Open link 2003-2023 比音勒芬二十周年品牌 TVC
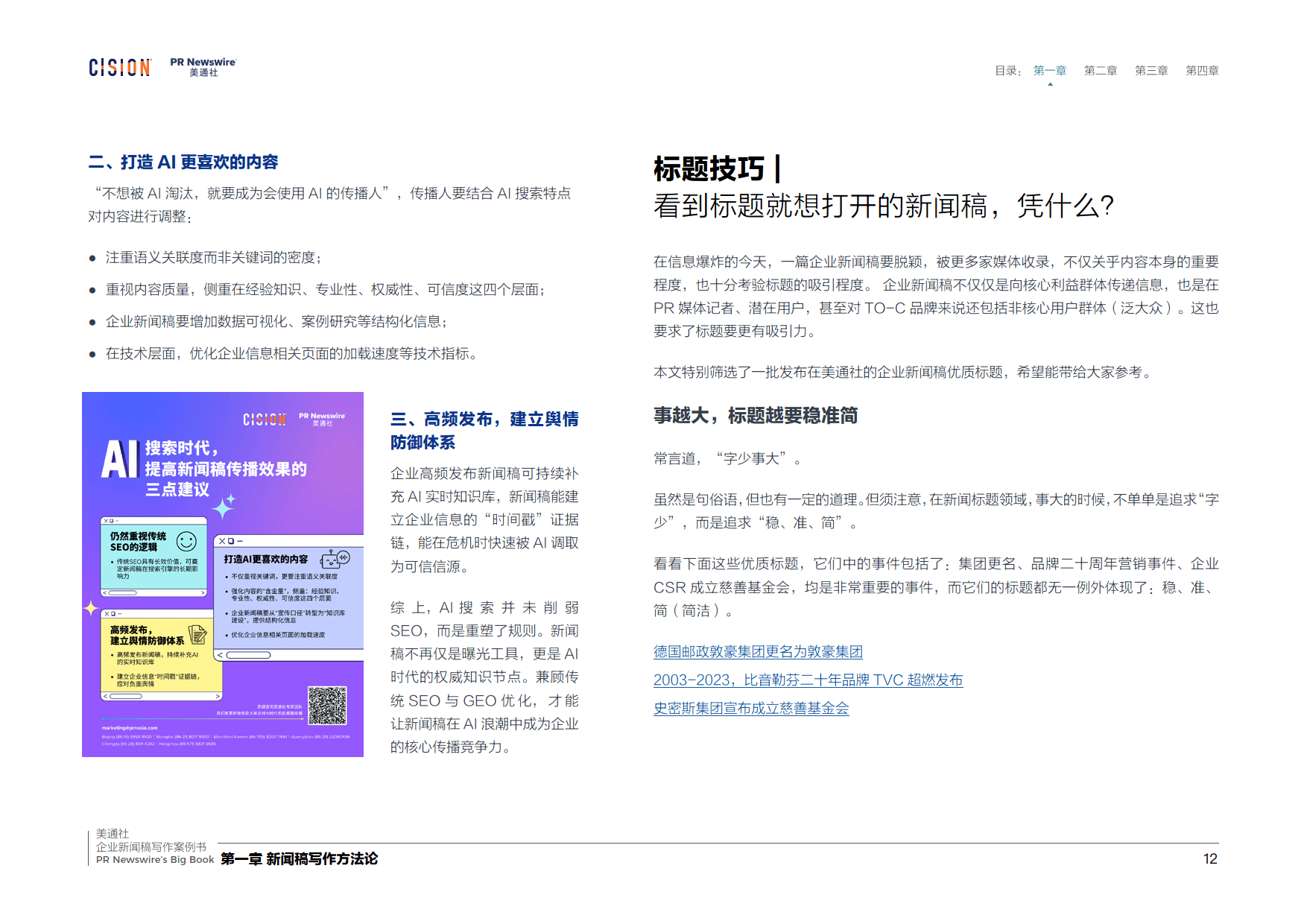This screenshot has height=924, width=1307. [x=808, y=680]
